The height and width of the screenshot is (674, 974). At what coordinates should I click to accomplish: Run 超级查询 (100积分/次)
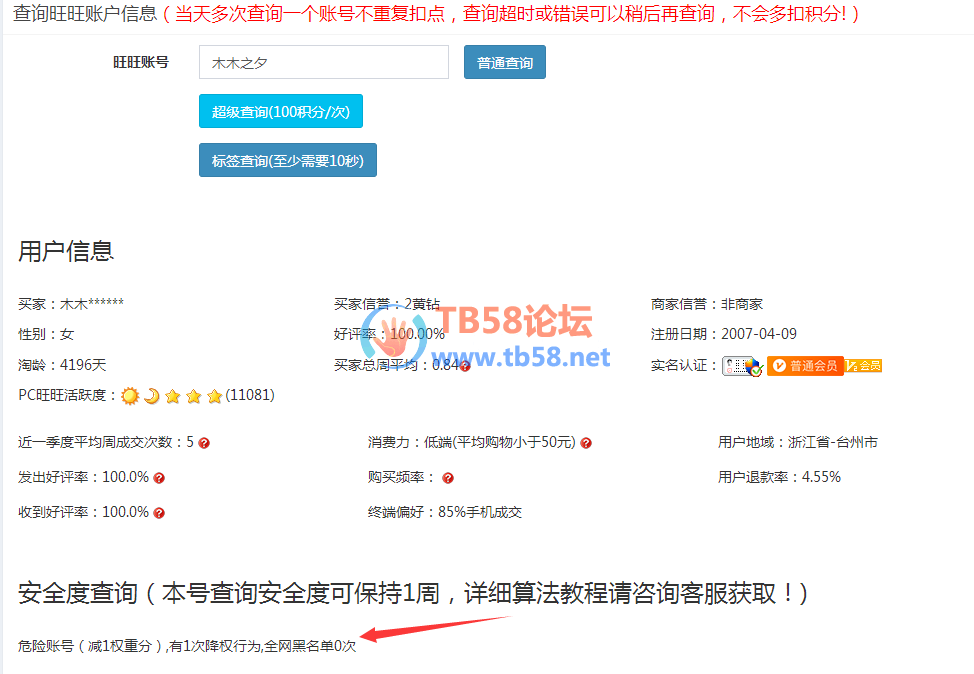(280, 111)
